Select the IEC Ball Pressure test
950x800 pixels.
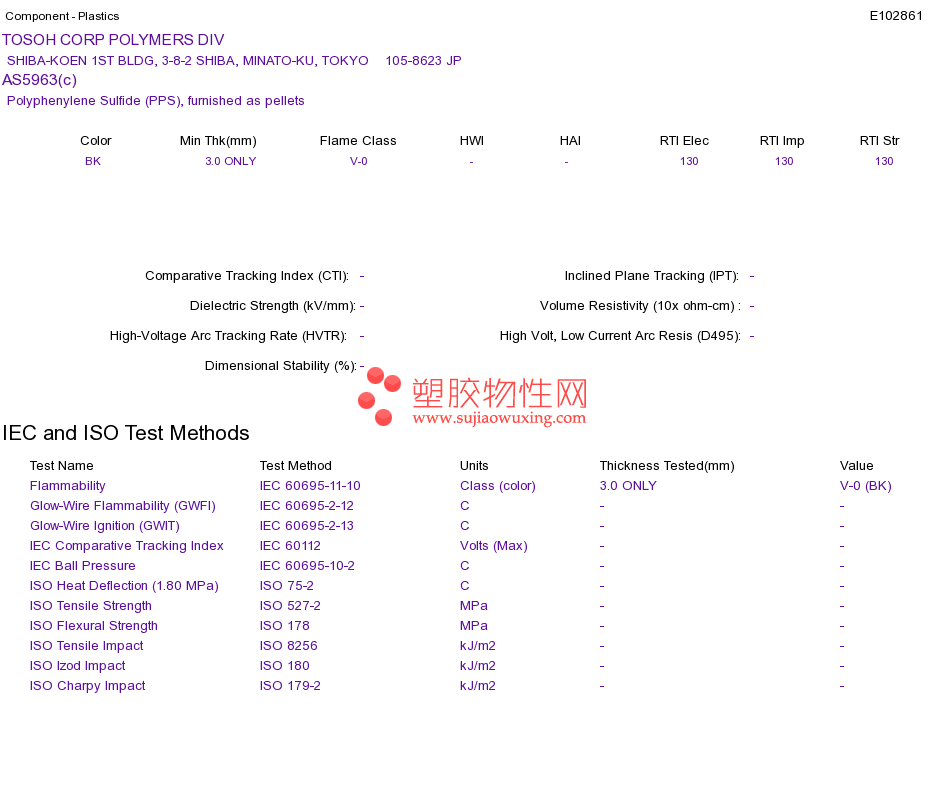(83, 566)
